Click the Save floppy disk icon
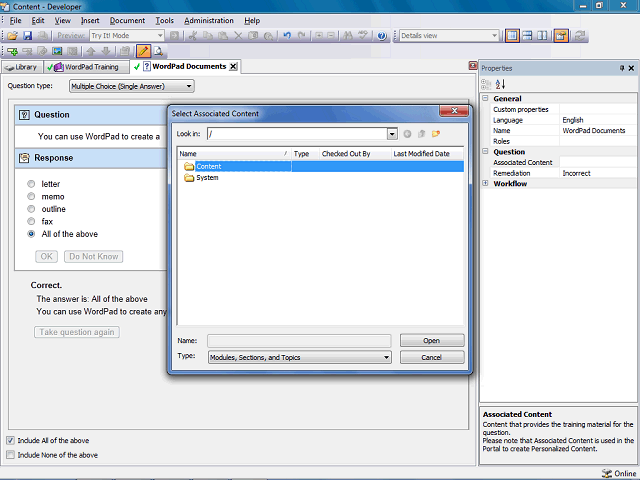The height and width of the screenshot is (480, 640). click(27, 36)
